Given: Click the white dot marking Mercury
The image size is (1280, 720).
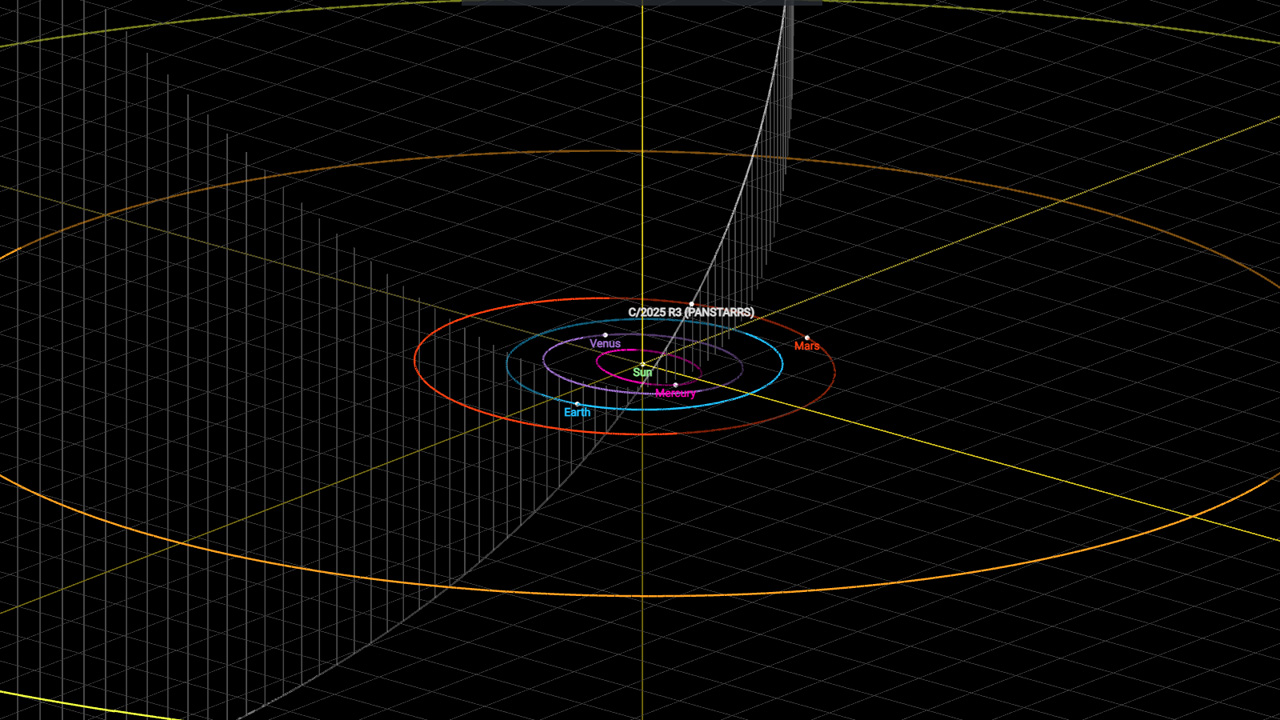Looking at the screenshot, I should (675, 385).
